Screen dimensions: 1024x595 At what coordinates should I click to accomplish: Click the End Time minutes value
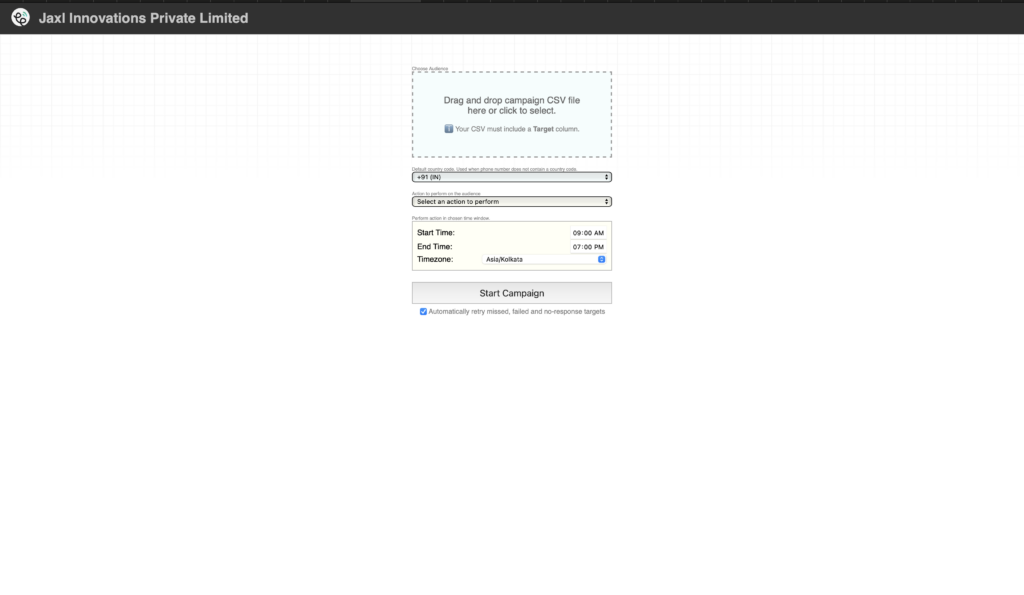click(x=588, y=247)
